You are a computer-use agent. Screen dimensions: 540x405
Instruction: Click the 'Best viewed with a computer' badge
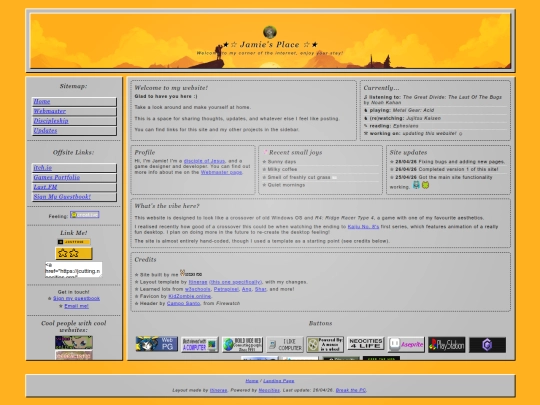[x=200, y=344]
